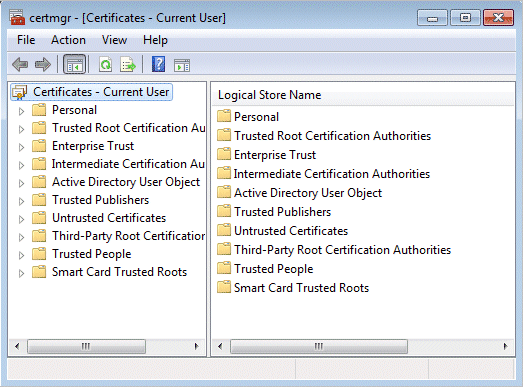Screen dimensions: 523x387
Task: Click the Trusted Root Certification Authorities folder icon, right pane
Action: click(224, 135)
